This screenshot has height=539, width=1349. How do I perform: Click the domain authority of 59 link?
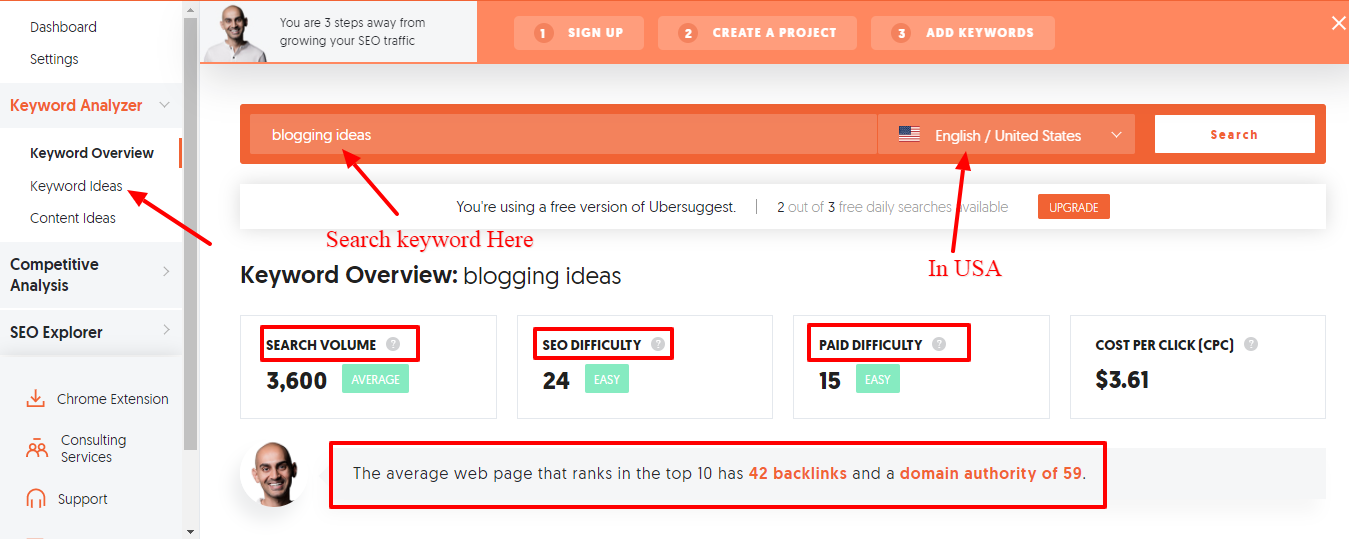[x=991, y=473]
